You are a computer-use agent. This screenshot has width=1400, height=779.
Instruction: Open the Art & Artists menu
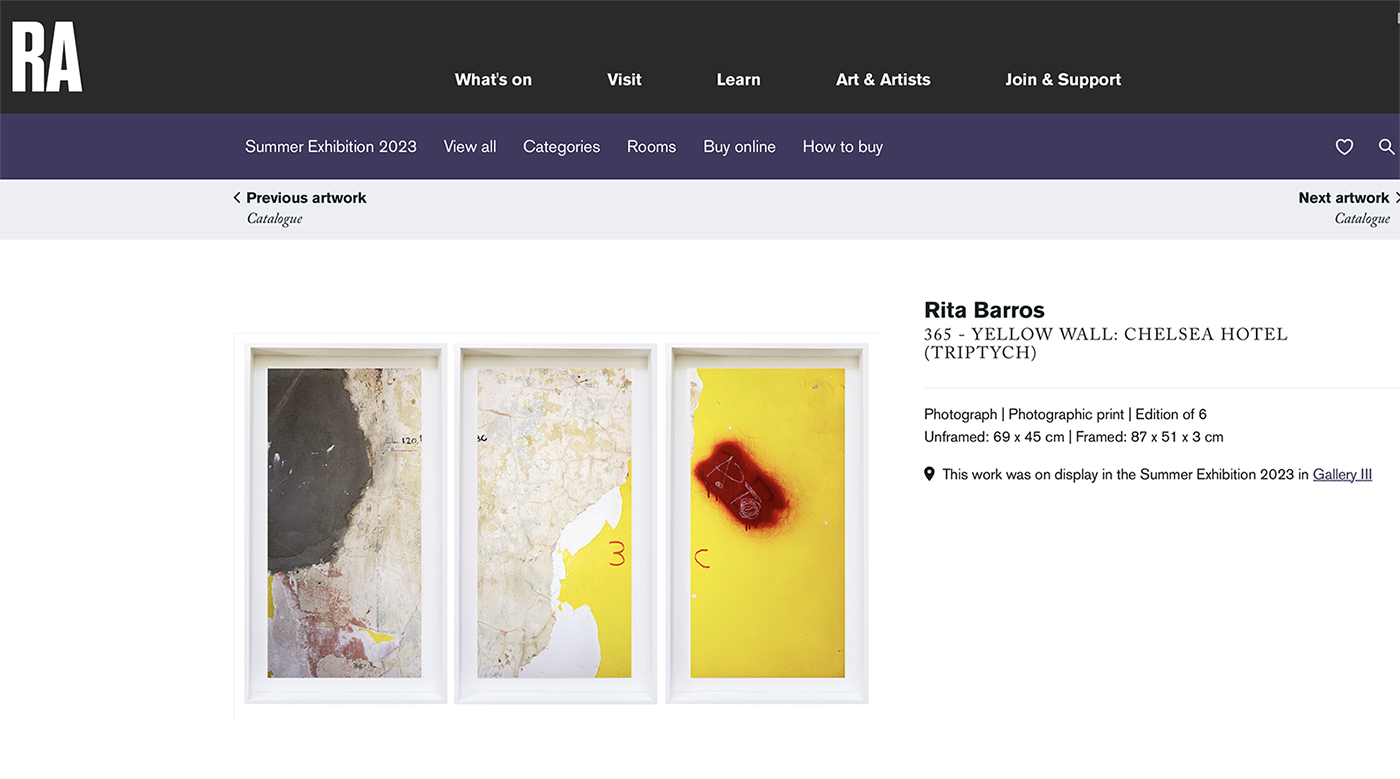(883, 80)
